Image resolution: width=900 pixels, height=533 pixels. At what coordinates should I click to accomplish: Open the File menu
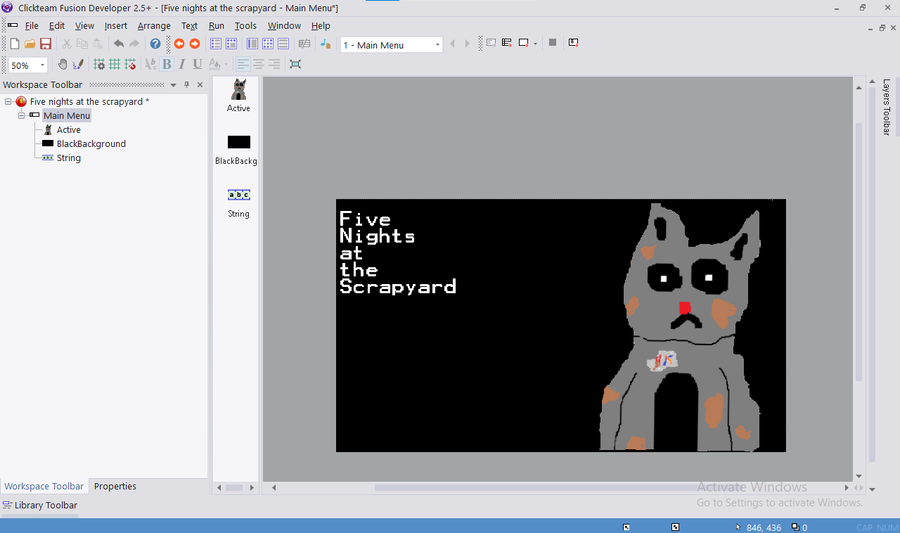click(x=32, y=26)
